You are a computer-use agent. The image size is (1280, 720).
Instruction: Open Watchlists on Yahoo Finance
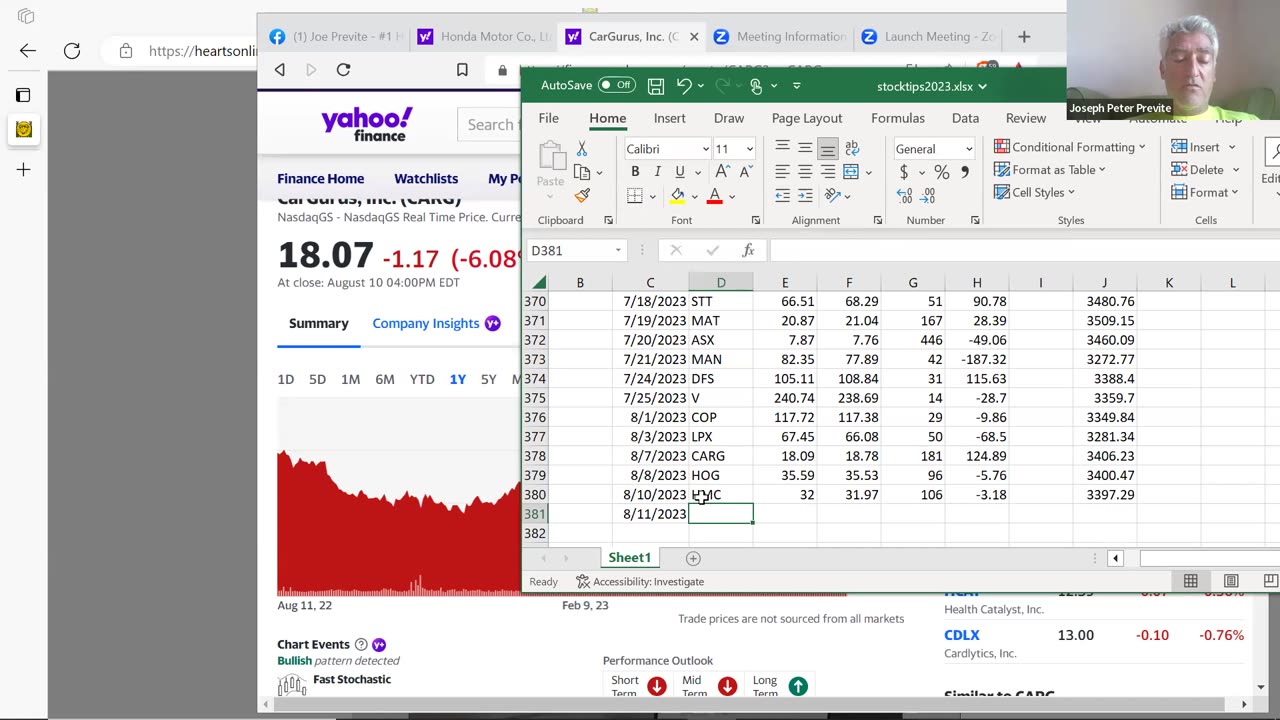[426, 178]
